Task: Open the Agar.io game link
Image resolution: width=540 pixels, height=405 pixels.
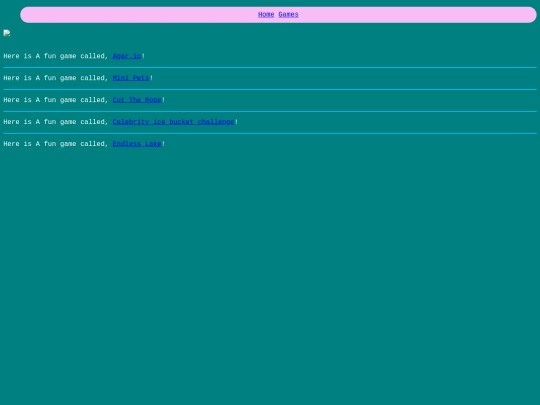Action: click(x=127, y=56)
